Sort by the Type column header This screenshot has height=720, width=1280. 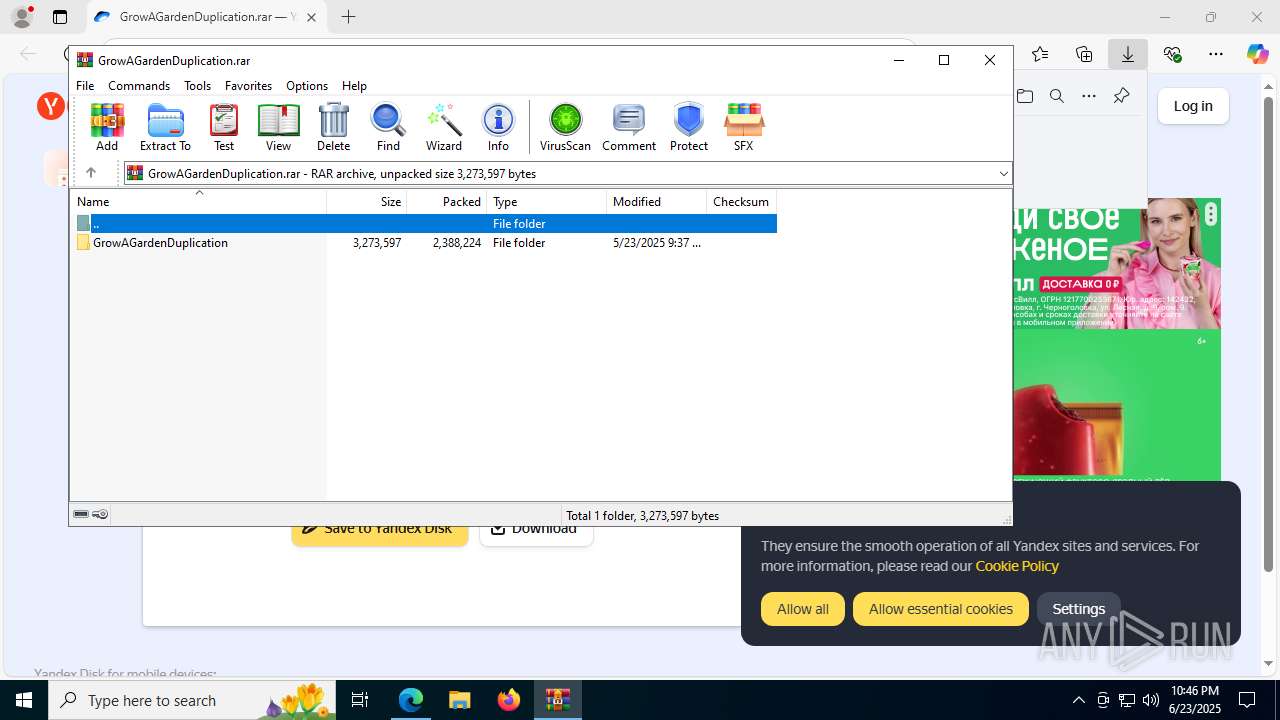(547, 202)
